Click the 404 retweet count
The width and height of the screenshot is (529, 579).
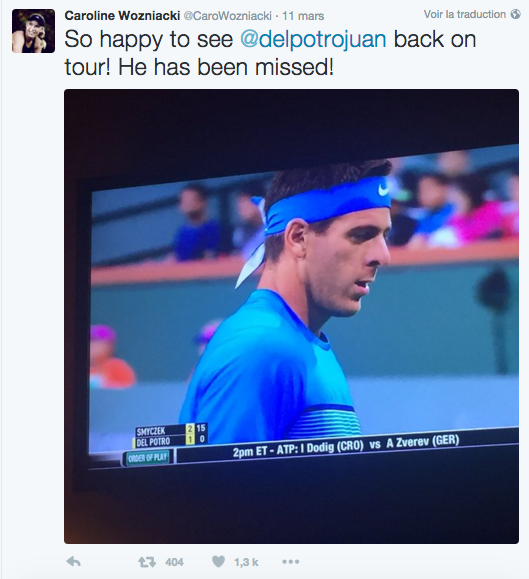pos(174,562)
